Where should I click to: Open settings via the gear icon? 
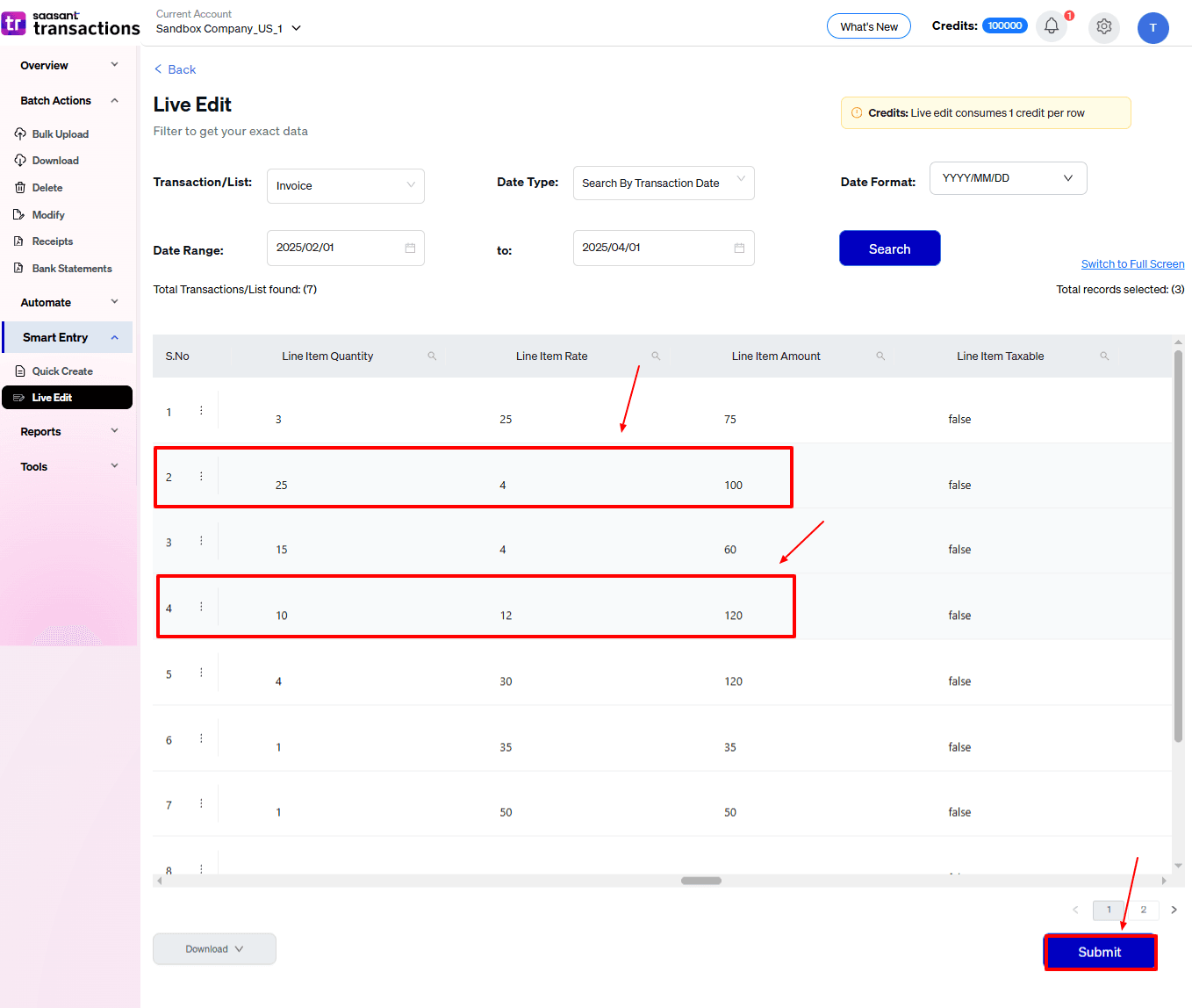(x=1103, y=26)
